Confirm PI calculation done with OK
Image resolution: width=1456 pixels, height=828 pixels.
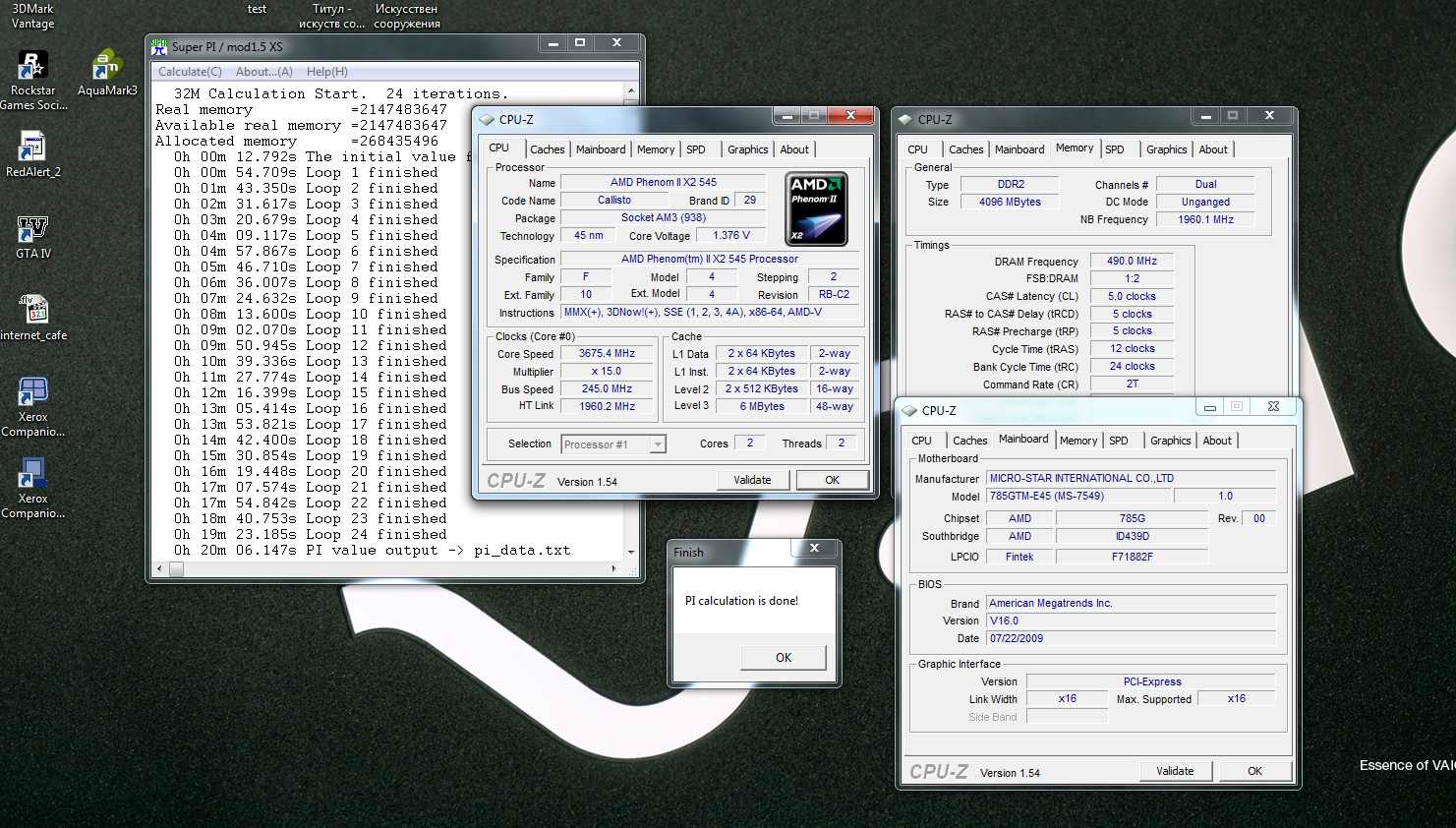click(784, 658)
